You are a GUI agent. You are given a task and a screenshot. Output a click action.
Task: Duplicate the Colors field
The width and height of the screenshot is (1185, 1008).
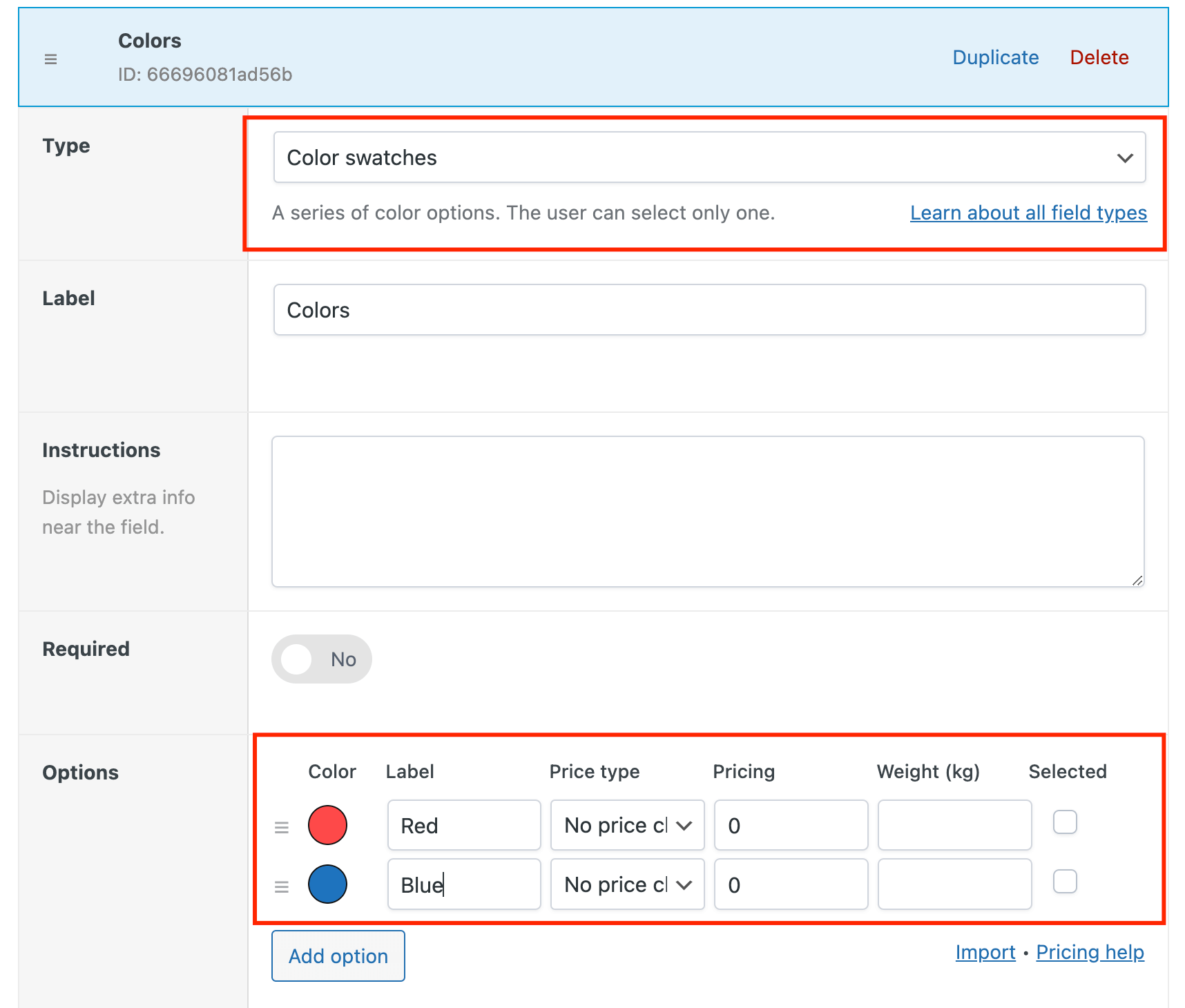pyautogui.click(x=996, y=57)
